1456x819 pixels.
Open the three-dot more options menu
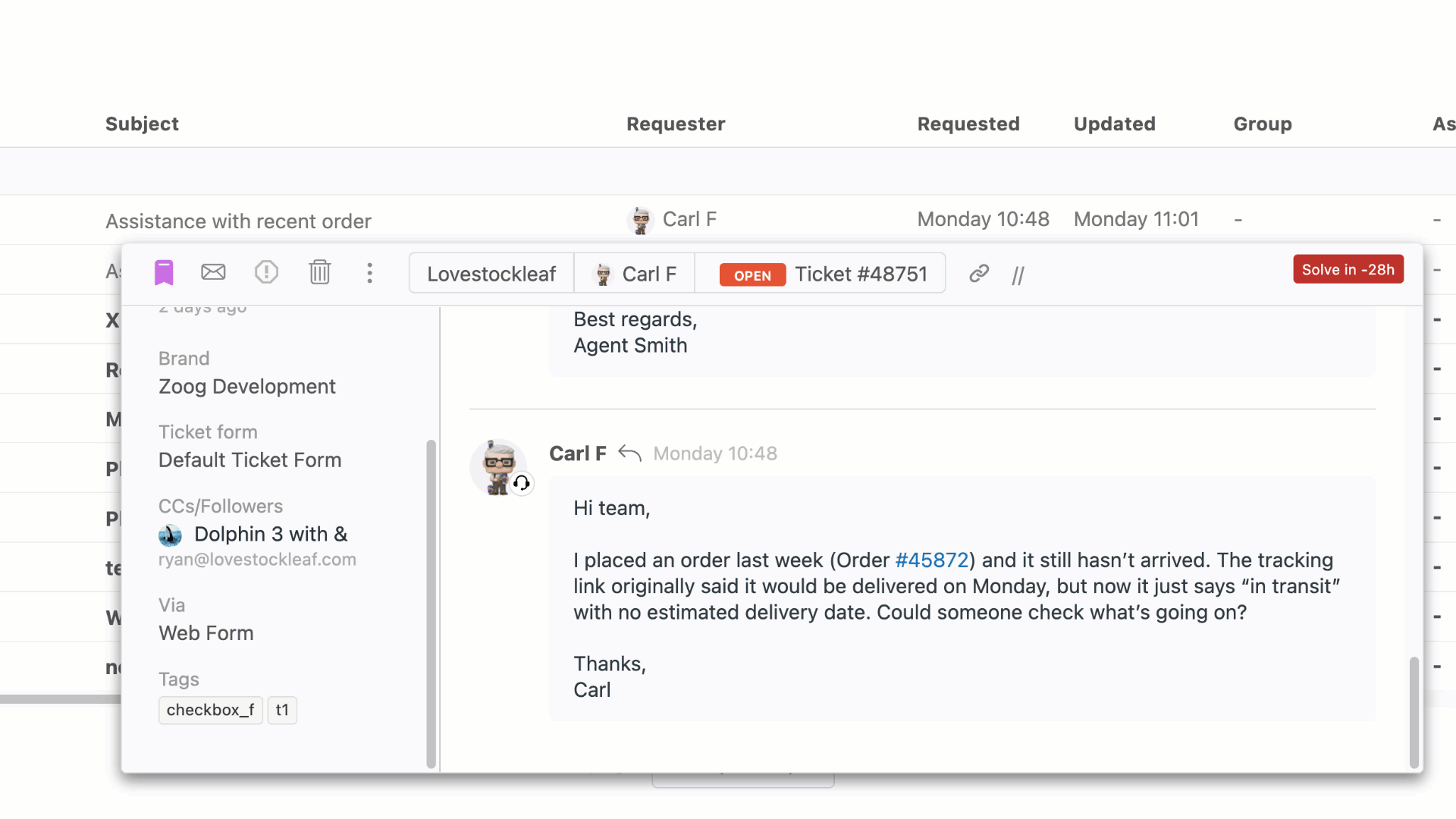coord(369,273)
